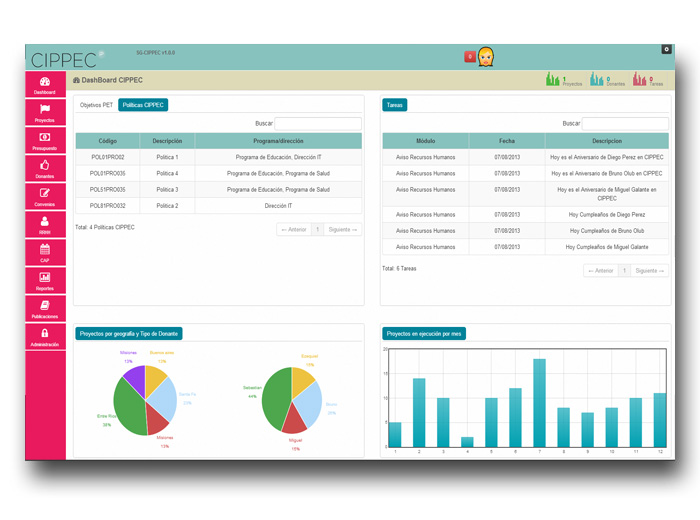Open the Dashboard sidebar icon
The height and width of the screenshot is (520, 700).
[45, 83]
